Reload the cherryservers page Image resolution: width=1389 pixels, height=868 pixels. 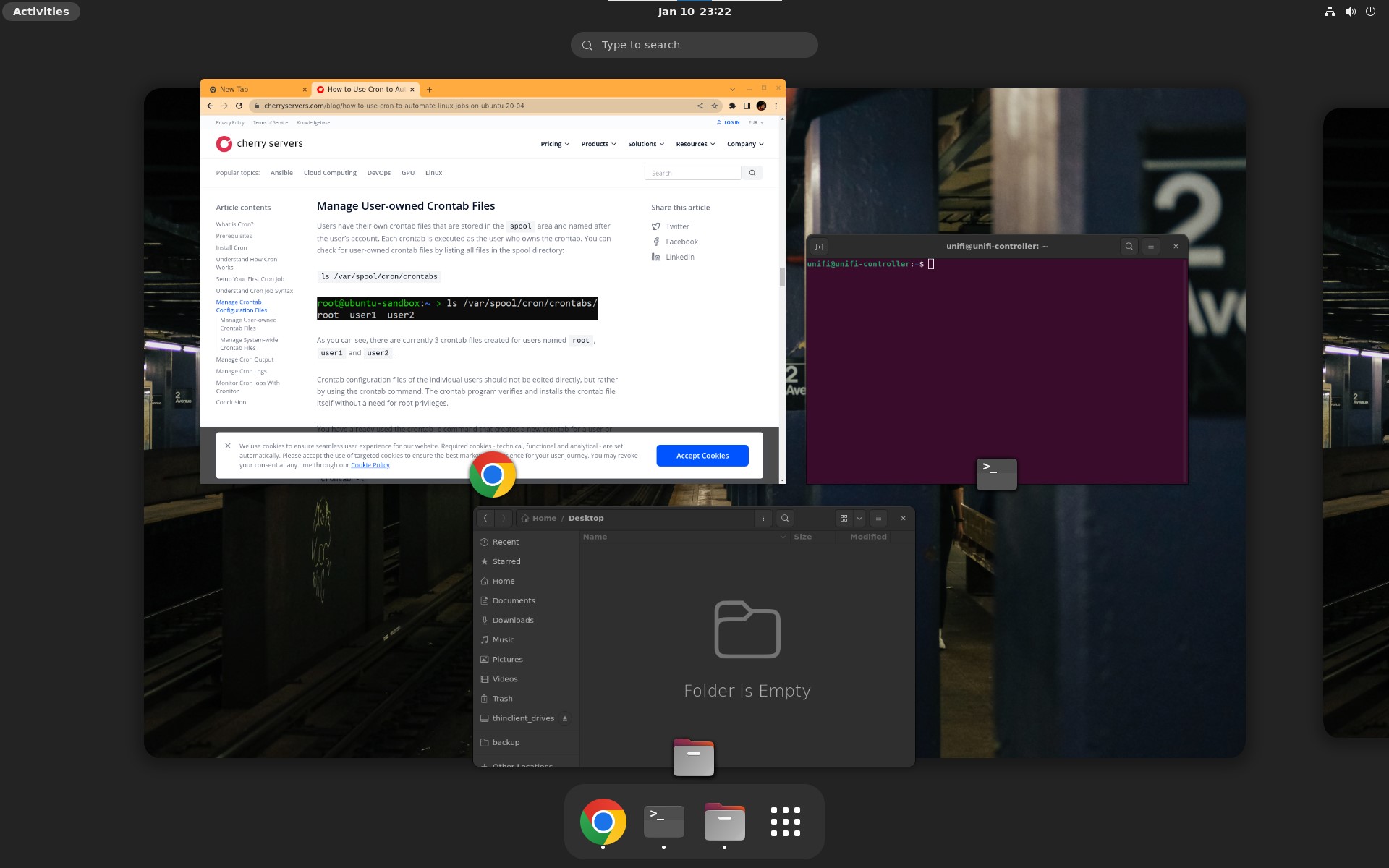[239, 106]
